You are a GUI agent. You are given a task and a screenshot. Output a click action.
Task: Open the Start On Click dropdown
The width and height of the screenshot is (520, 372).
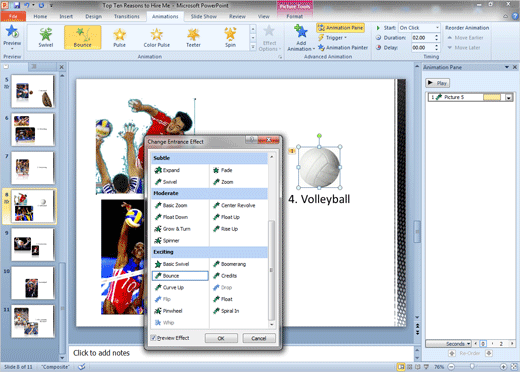click(x=420, y=28)
